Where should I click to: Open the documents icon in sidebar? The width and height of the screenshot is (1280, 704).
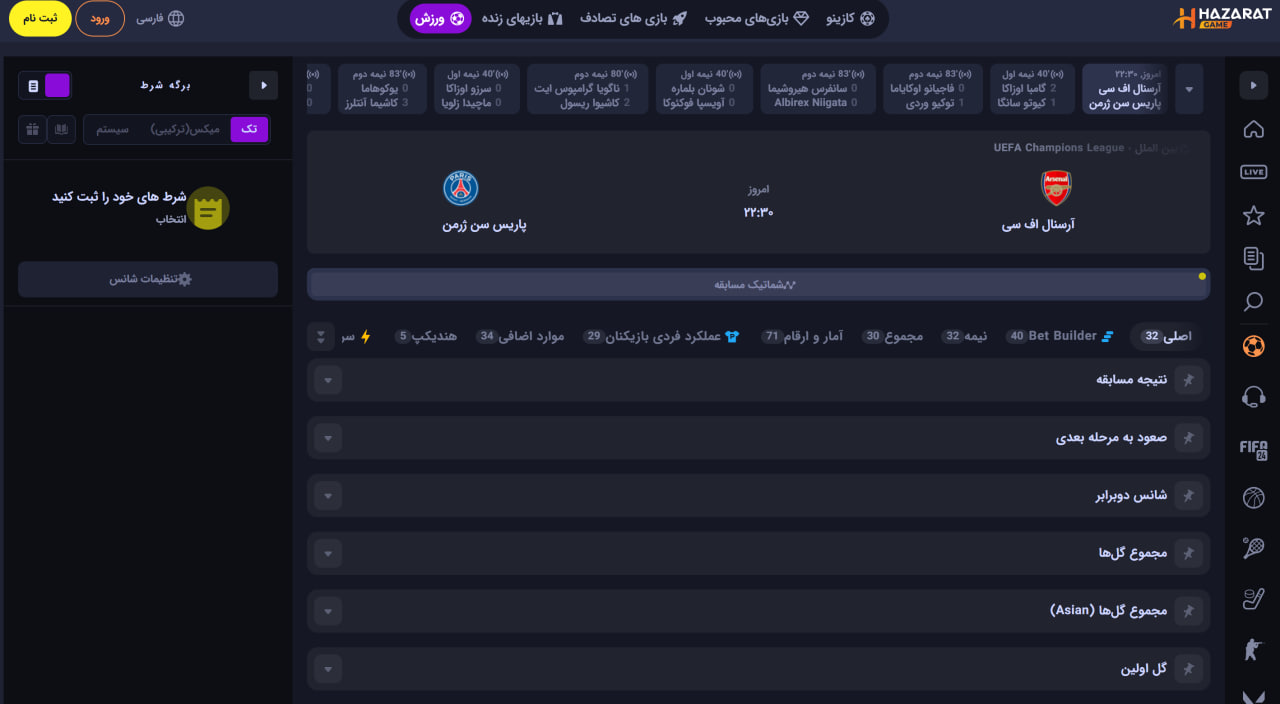tap(1253, 259)
